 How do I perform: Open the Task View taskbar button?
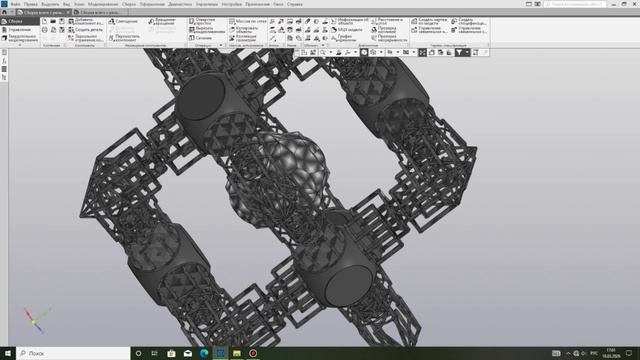coord(155,353)
